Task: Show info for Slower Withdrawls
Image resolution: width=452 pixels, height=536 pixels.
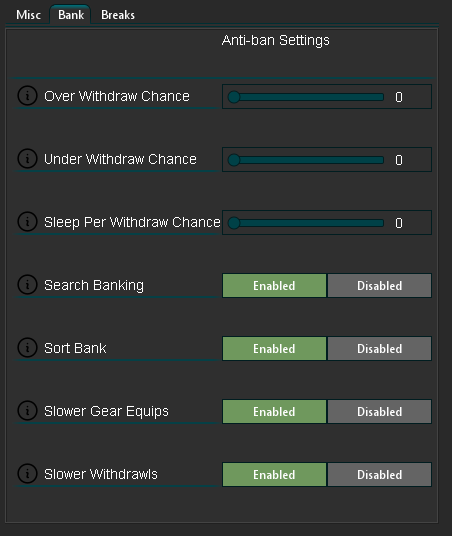Action: click(27, 473)
